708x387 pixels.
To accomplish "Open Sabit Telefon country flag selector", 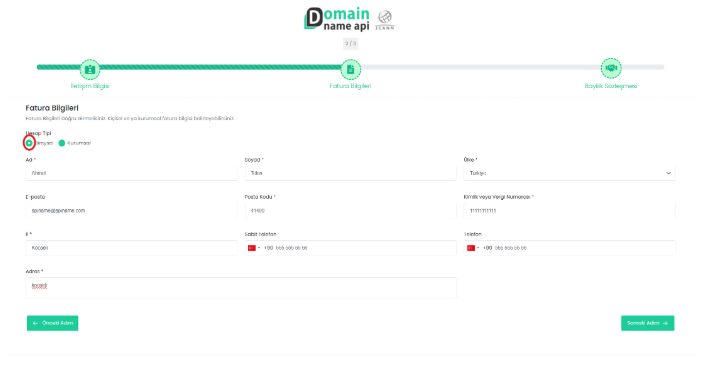I will (254, 248).
